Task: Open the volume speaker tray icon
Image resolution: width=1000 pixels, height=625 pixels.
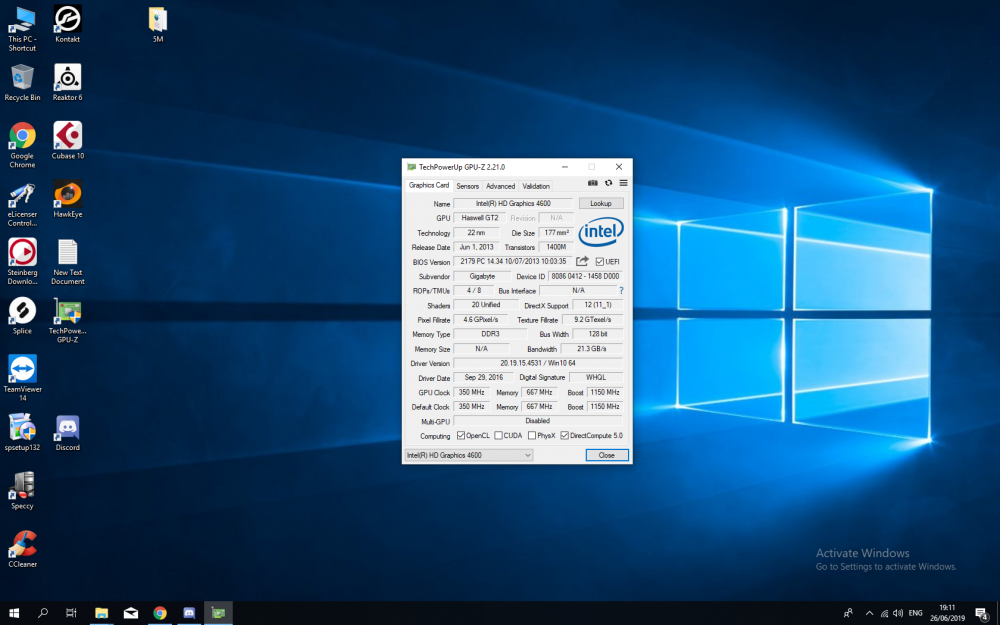Action: pyautogui.click(x=899, y=614)
